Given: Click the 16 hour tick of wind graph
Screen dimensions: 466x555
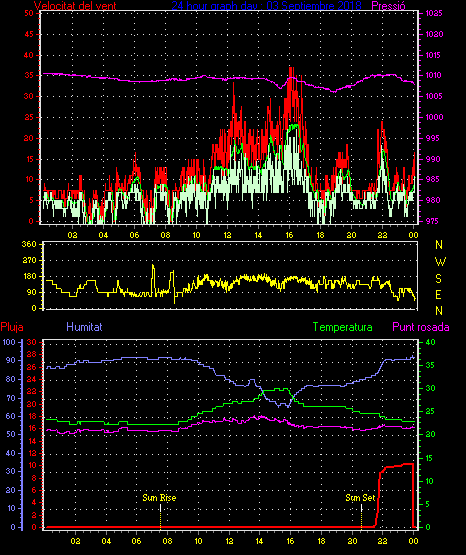Looking at the screenshot, I should coord(289,235).
